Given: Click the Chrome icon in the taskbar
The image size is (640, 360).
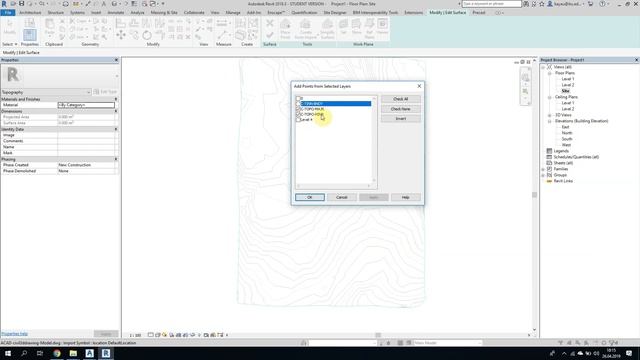Looking at the screenshot, I should (x=57, y=353).
